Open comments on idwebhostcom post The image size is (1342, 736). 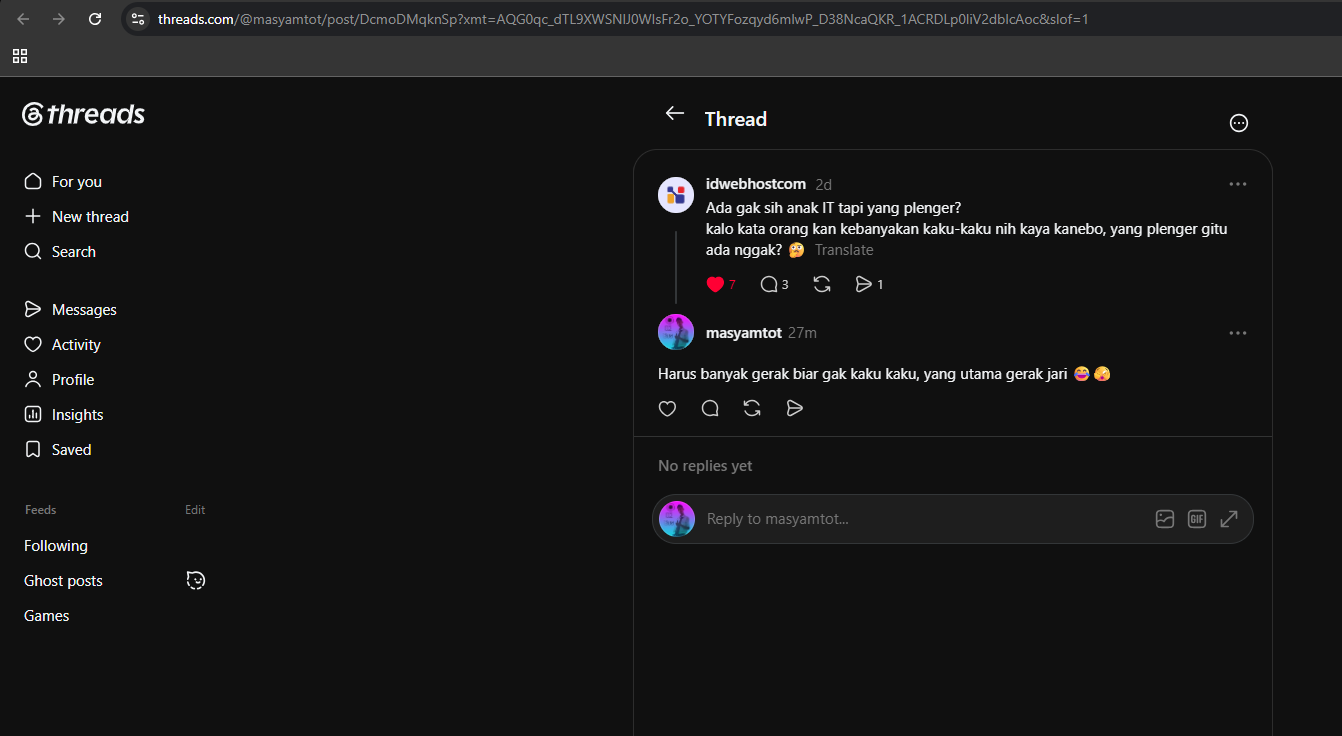(x=769, y=284)
